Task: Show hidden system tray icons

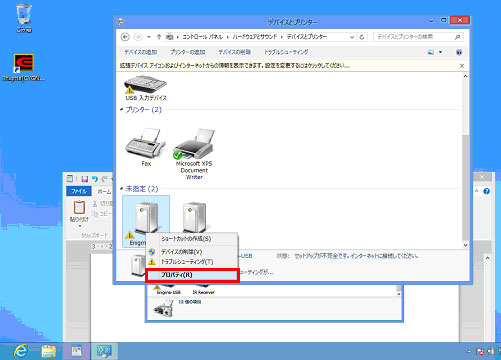Action: click(469, 352)
